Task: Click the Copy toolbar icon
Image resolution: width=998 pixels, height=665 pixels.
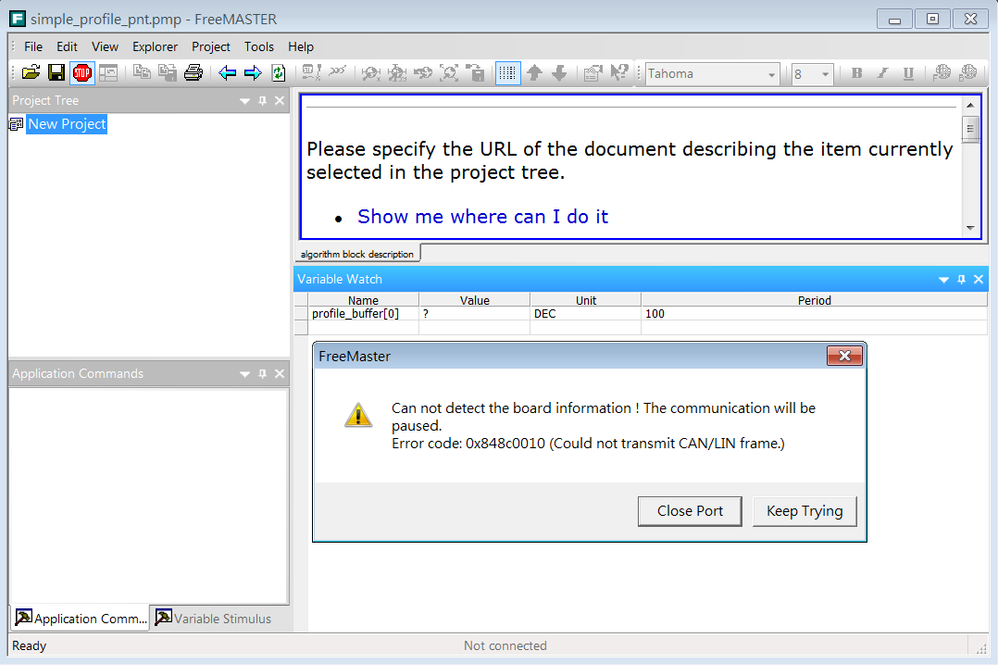Action: click(x=142, y=73)
